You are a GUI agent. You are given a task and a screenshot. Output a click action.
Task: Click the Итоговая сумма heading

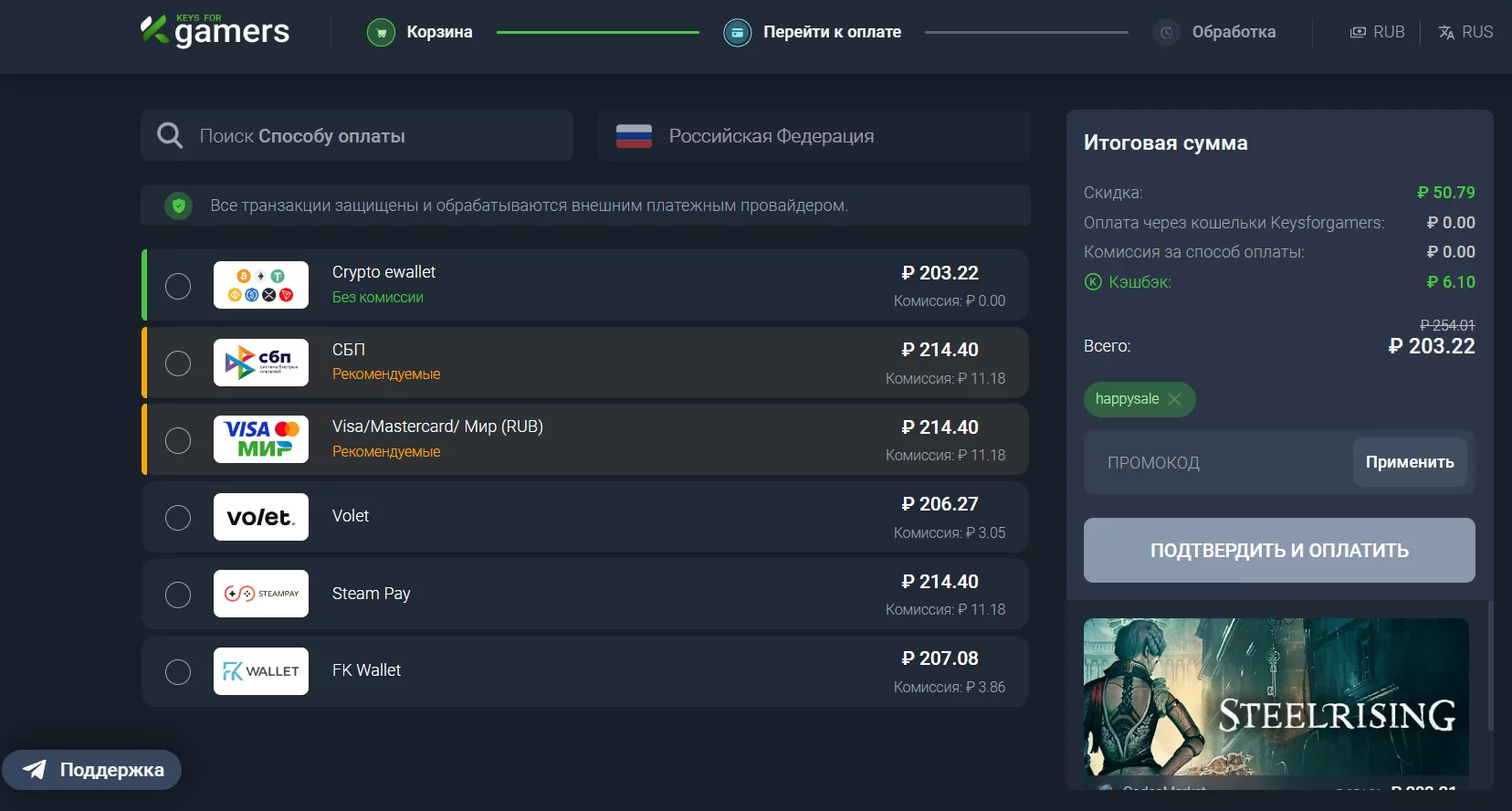(1165, 142)
